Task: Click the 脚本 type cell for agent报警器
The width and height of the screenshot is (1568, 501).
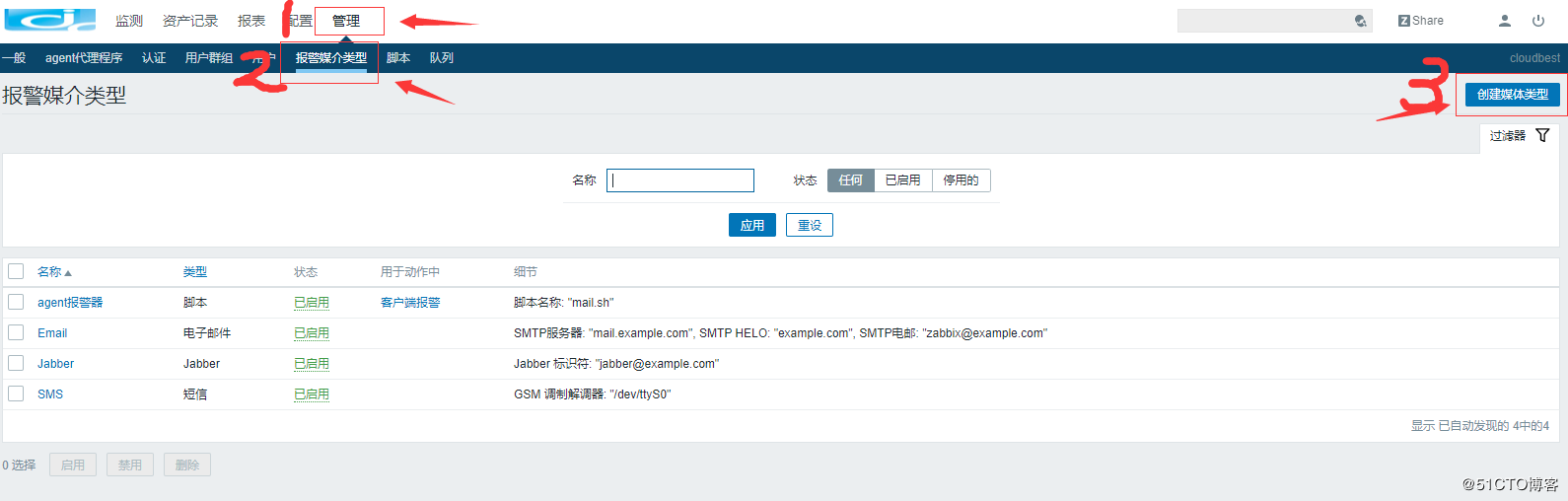Action: 195,303
